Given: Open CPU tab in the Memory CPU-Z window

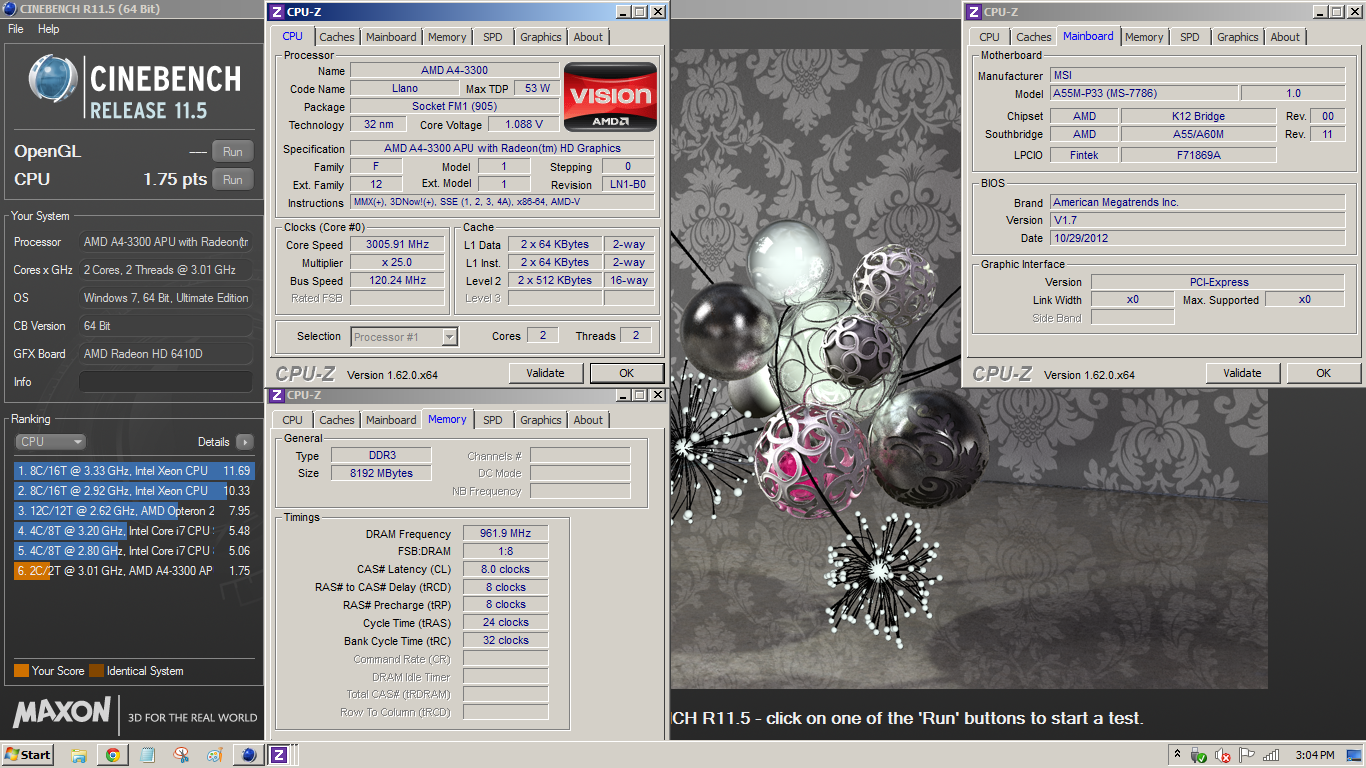Looking at the screenshot, I should [x=292, y=420].
